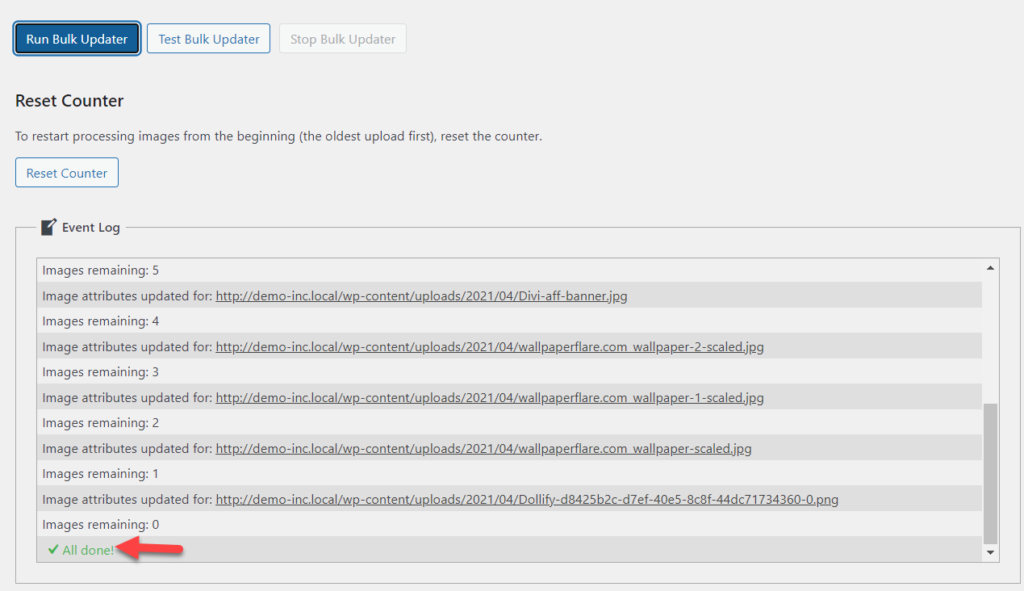
Task: Click the event log scroll down arrow
Action: point(990,552)
